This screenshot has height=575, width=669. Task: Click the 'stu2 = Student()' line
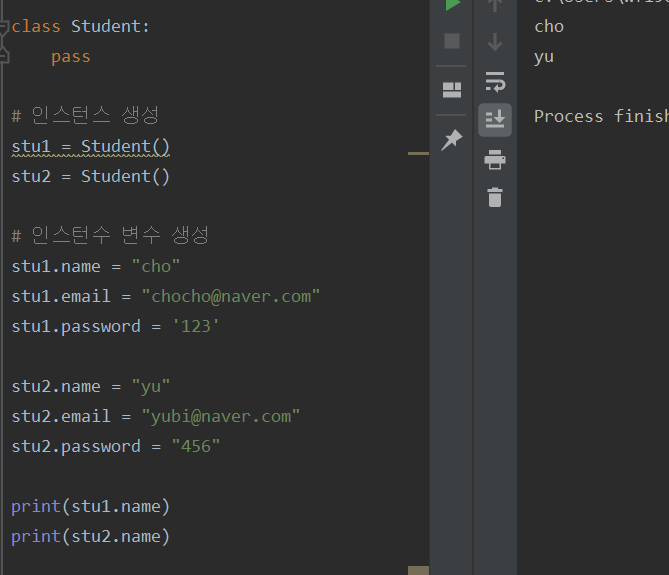point(90,177)
